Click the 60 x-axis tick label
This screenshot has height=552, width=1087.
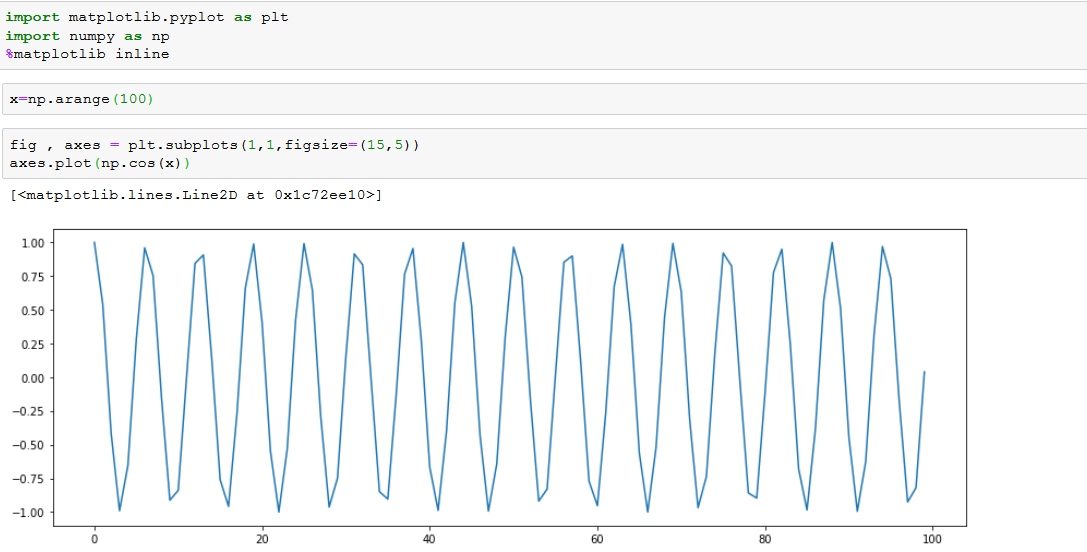(598, 538)
